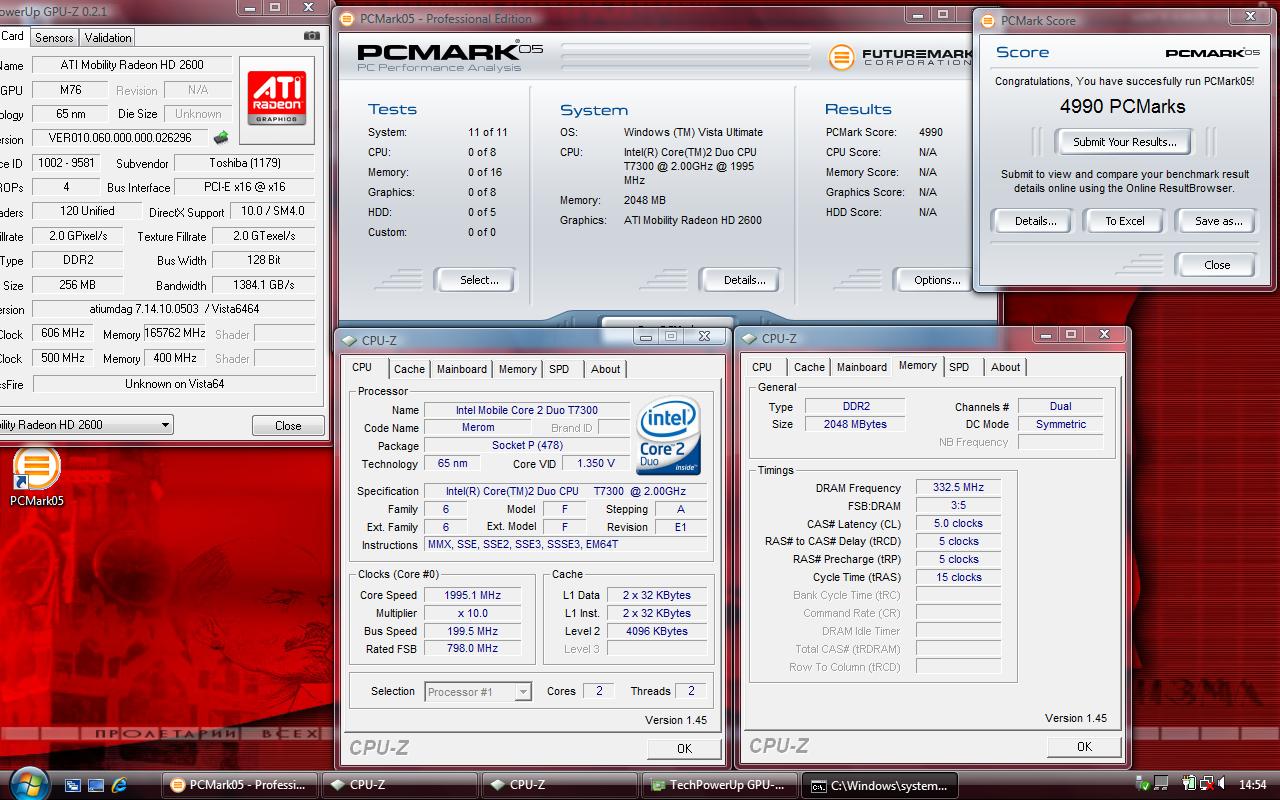This screenshot has height=800, width=1280.
Task: Click the CPU-Z Name field Intel Mobile Core 2 Duo T7300
Action: click(x=527, y=410)
